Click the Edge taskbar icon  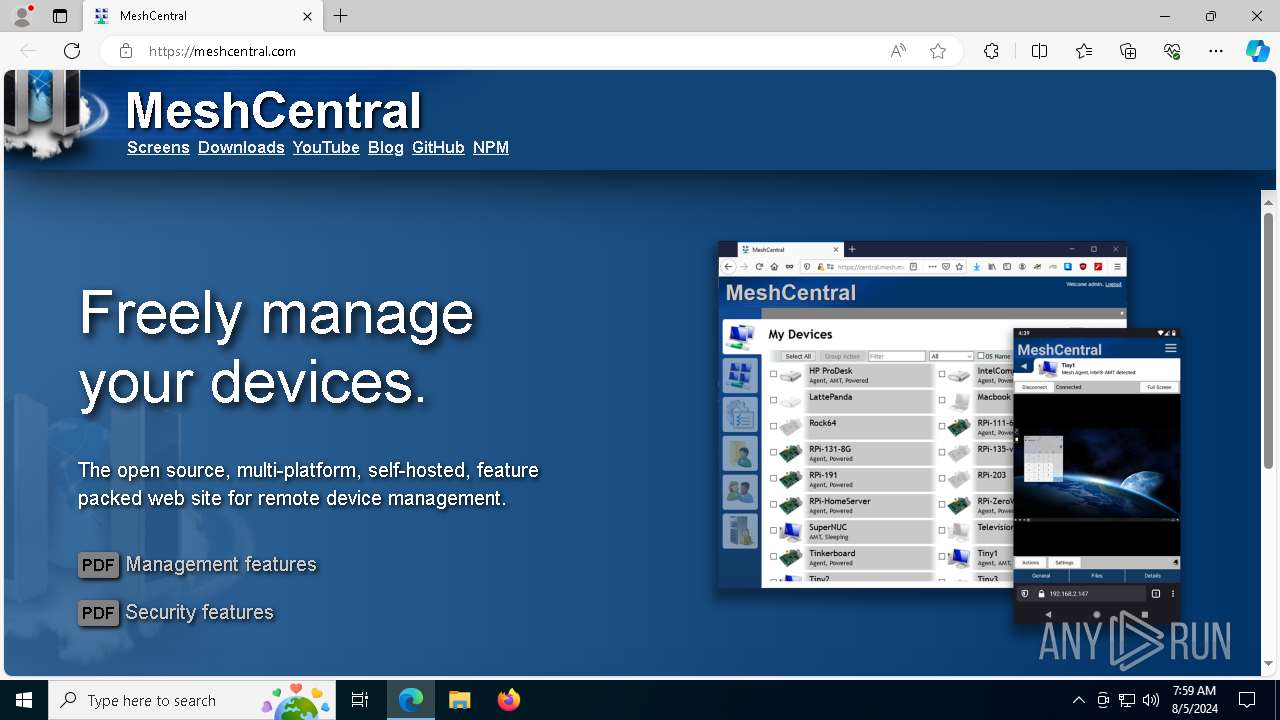(411, 700)
